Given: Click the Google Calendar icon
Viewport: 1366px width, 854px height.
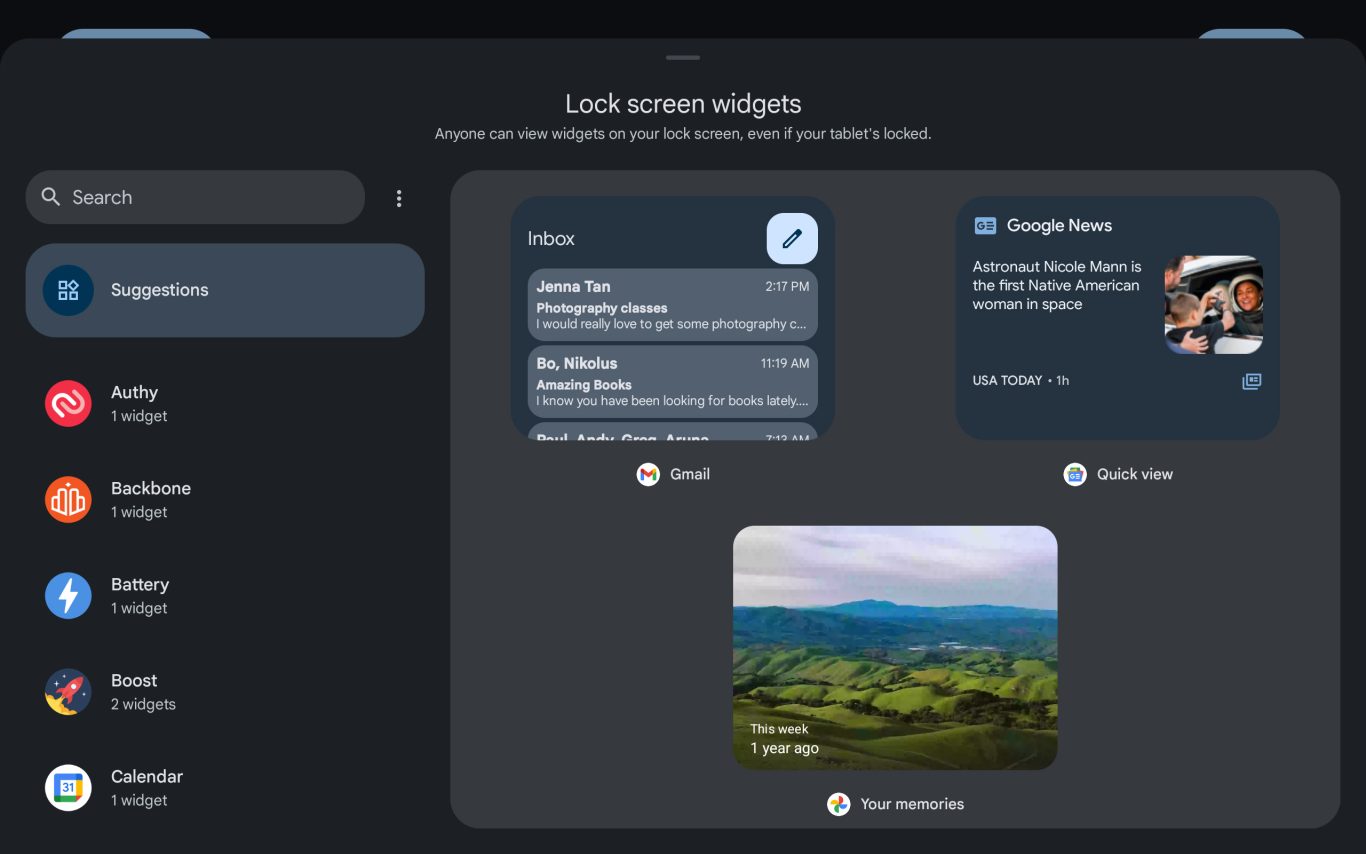Looking at the screenshot, I should coord(68,788).
